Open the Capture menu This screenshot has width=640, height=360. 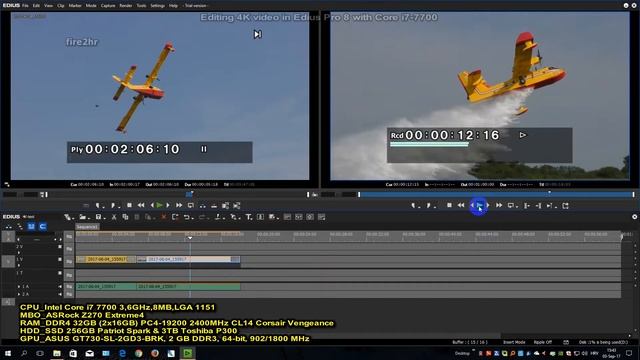pyautogui.click(x=108, y=6)
